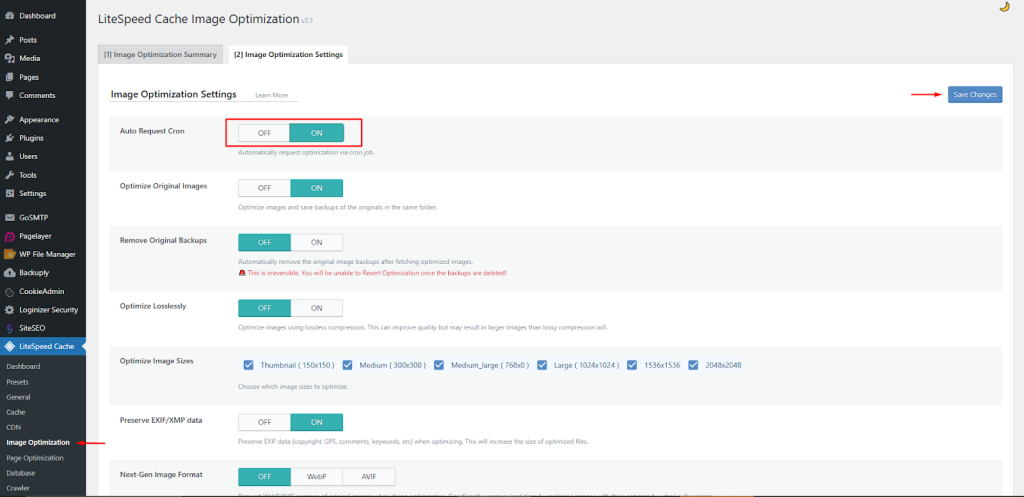This screenshot has width=1024, height=497.
Task: Click the Dashboard gauge icon in sidebar
Action: click(x=10, y=16)
